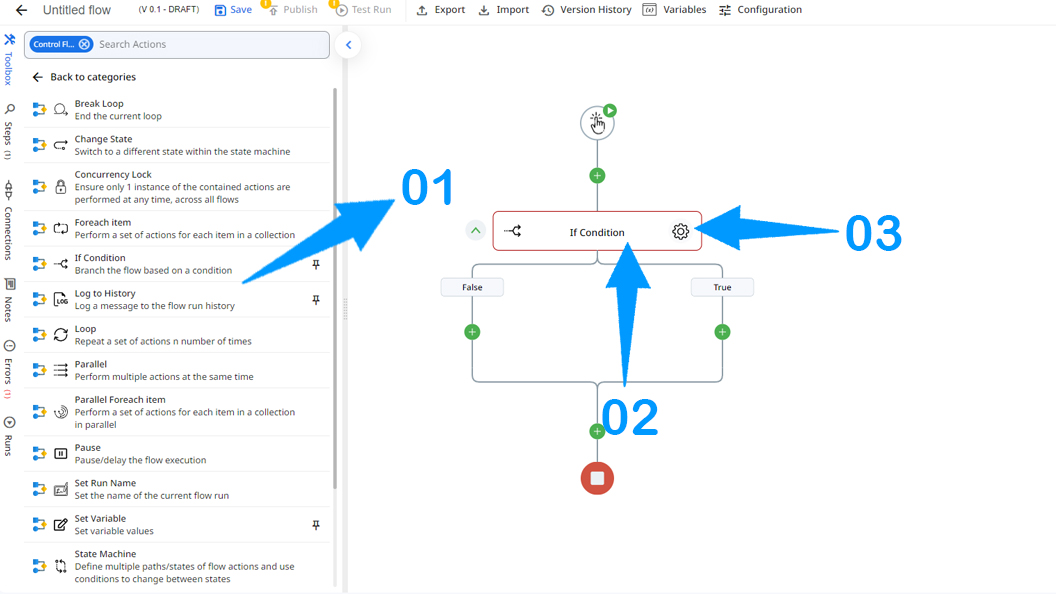Select the Concurrency Lock action
Image resolution: width=1056 pixels, height=594 pixels.
(x=178, y=187)
